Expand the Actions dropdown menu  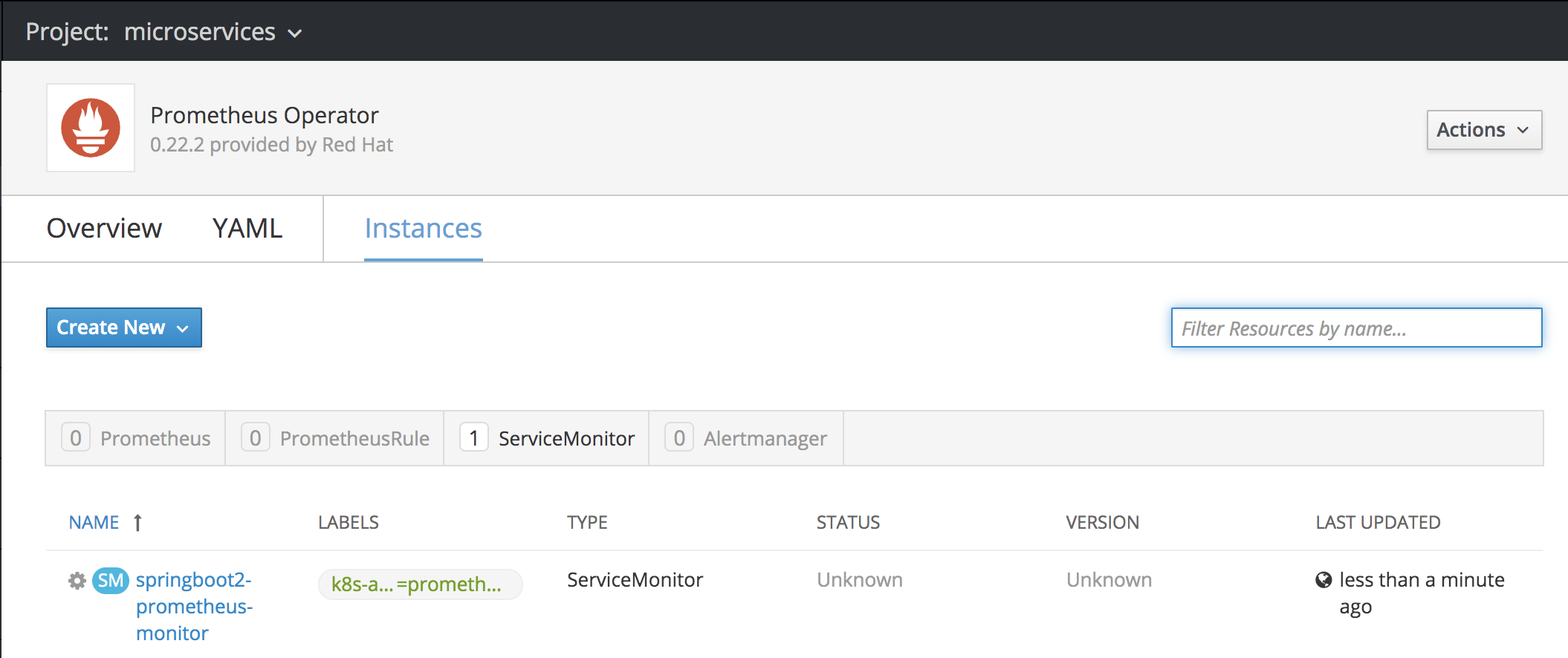[1483, 130]
